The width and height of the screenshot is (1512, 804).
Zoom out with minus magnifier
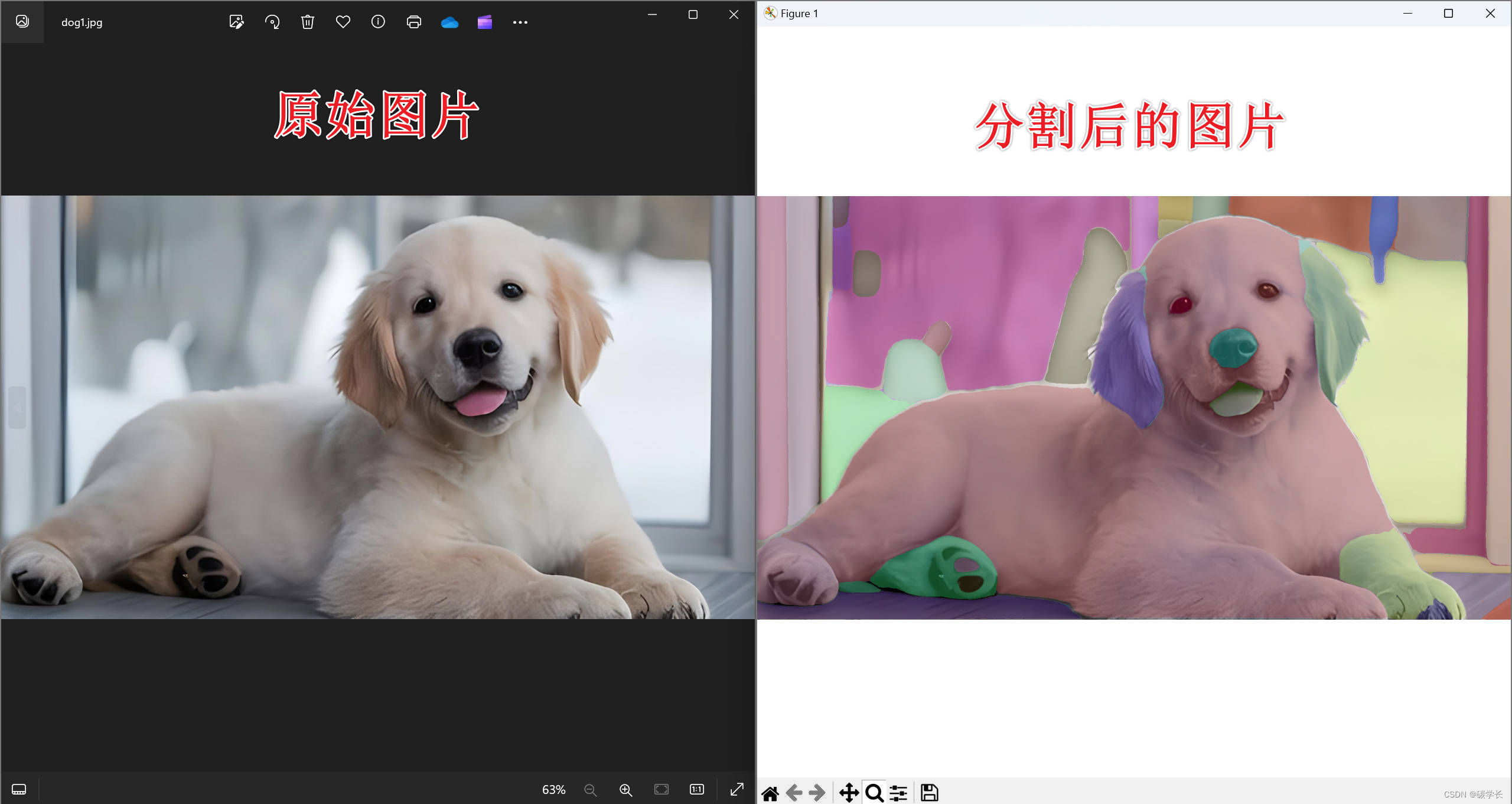pos(590,790)
